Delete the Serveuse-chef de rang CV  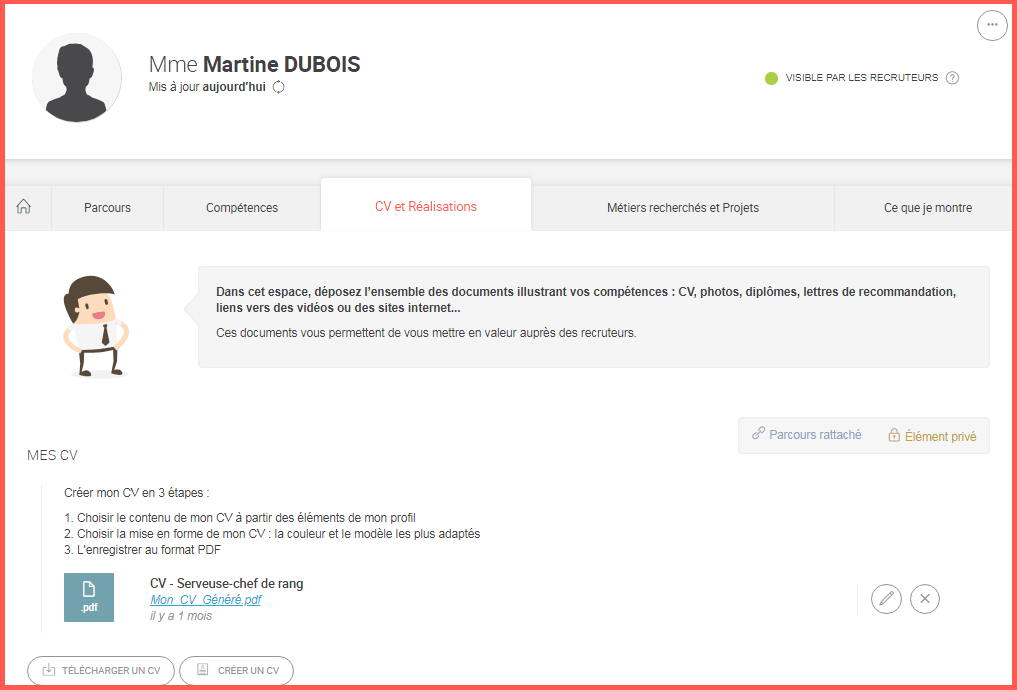click(x=925, y=599)
